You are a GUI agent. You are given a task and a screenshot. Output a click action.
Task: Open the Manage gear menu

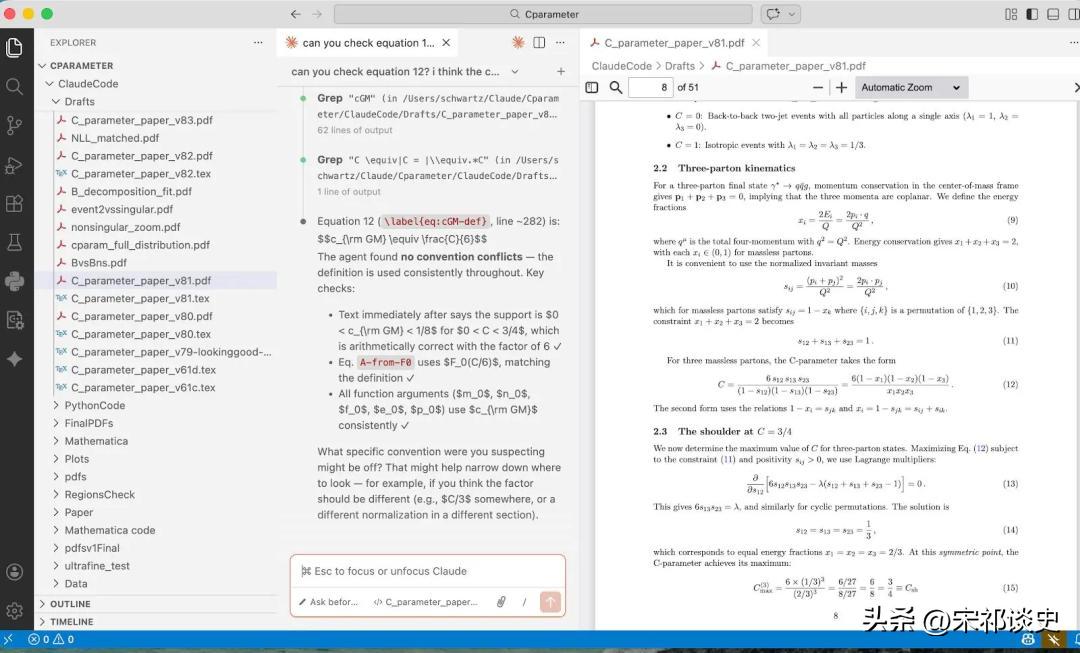coord(14,610)
